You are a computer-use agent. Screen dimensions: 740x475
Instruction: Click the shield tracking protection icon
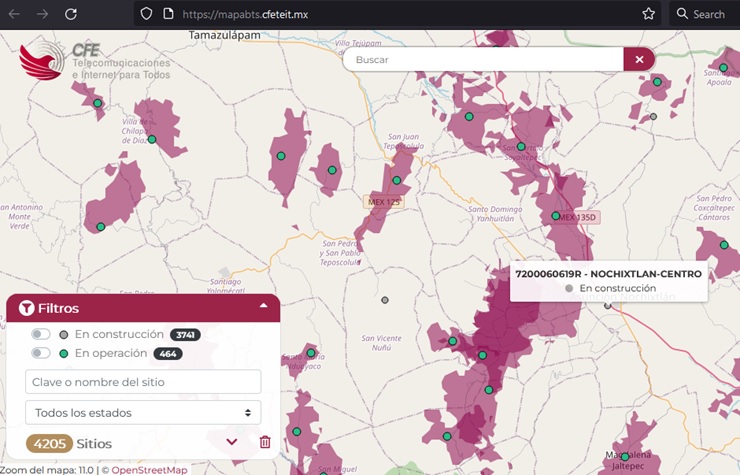(146, 14)
